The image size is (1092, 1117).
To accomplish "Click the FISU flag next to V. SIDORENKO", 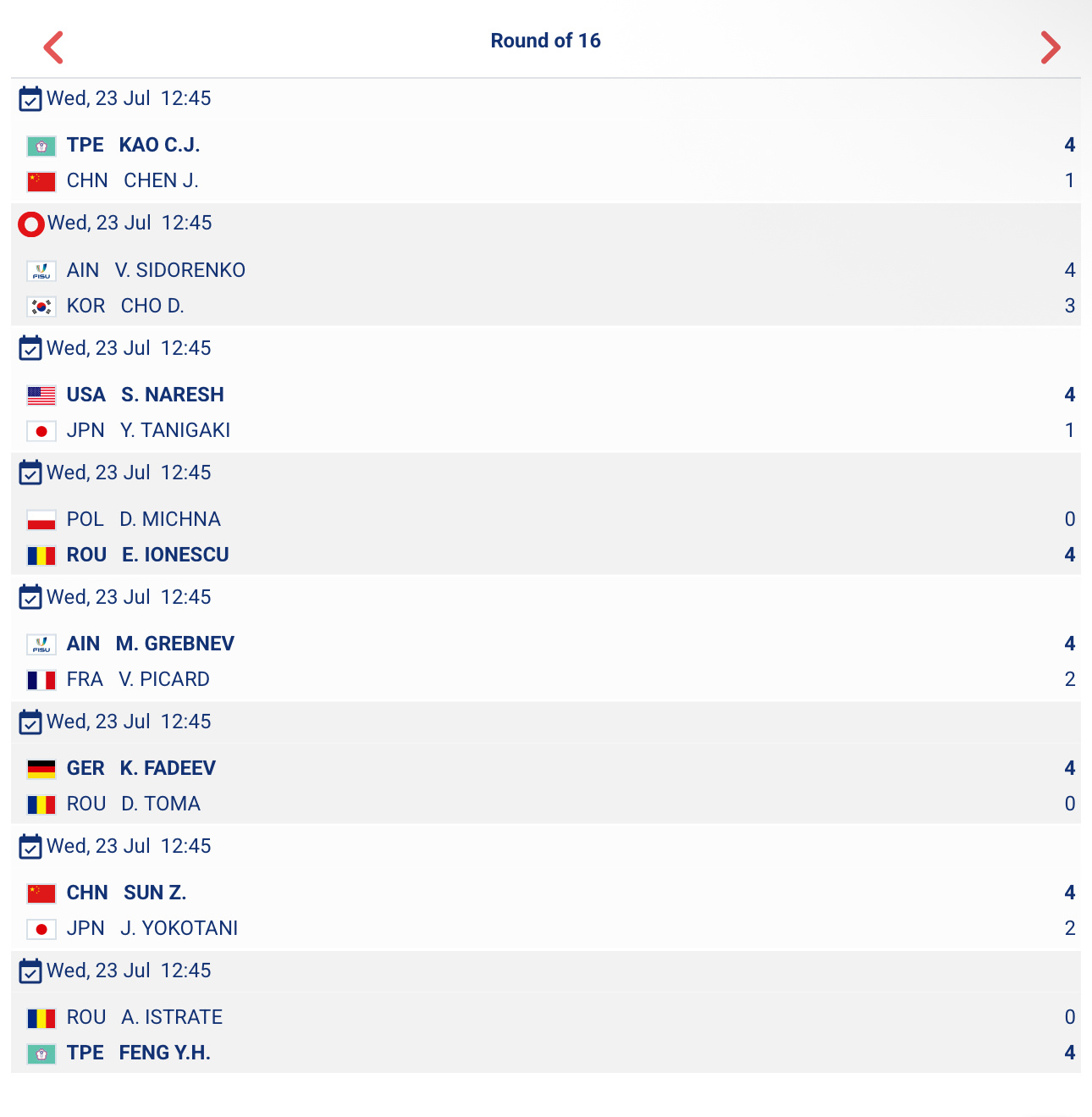I will tap(41, 271).
